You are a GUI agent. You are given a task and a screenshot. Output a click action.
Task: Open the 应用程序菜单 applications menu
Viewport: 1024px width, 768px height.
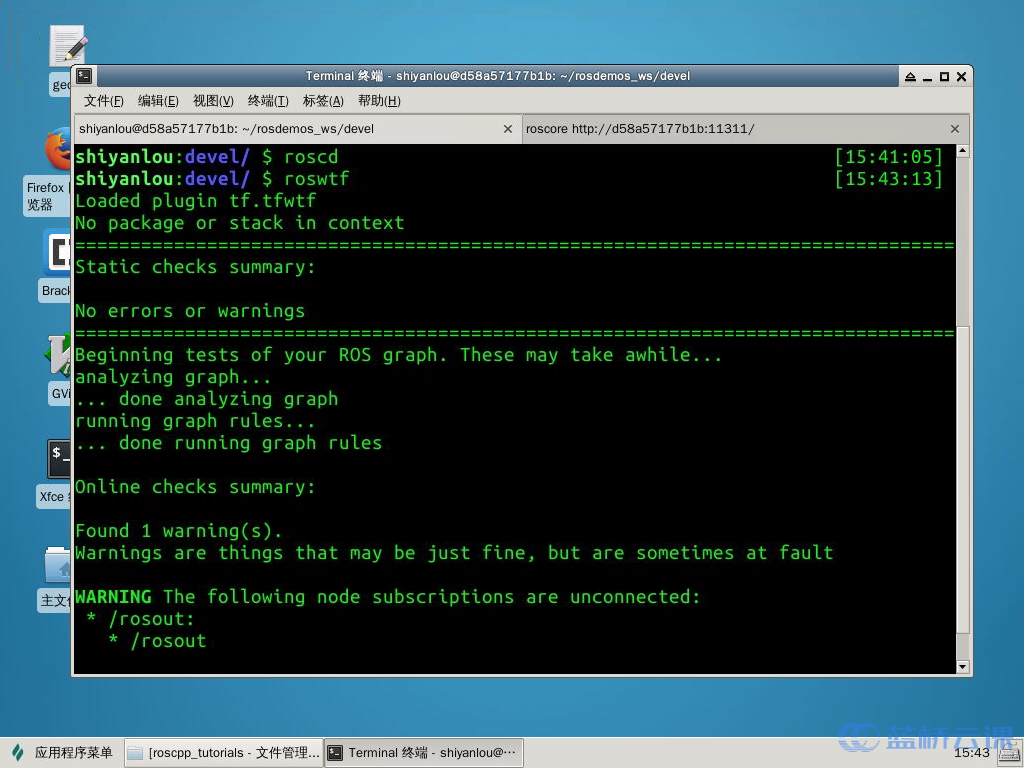(x=62, y=752)
